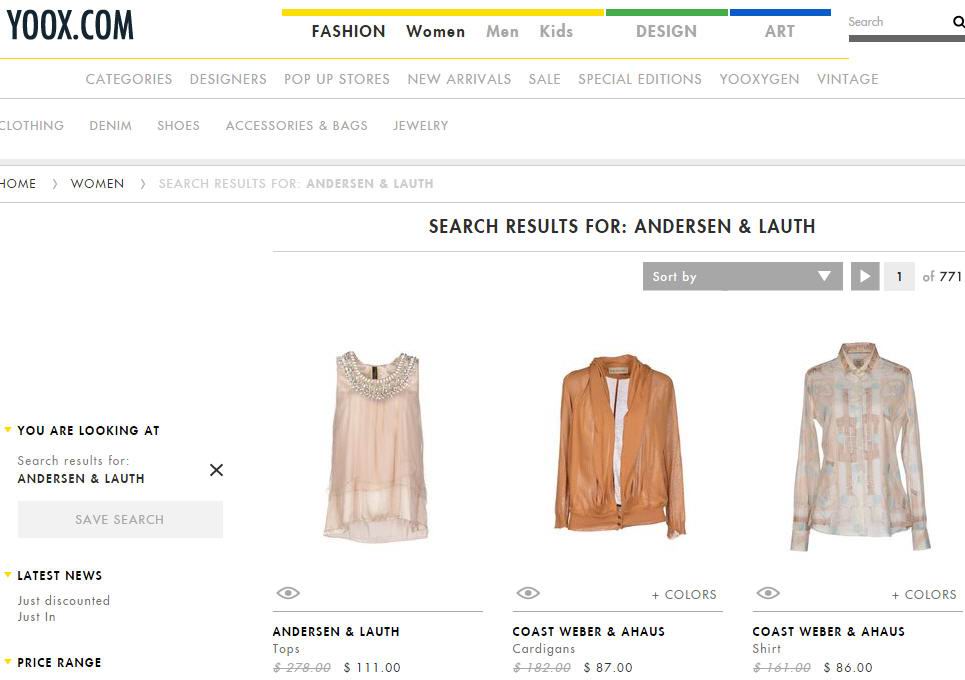This screenshot has width=965, height=680.
Task: Open the beaded pink top image
Action: pos(376,447)
